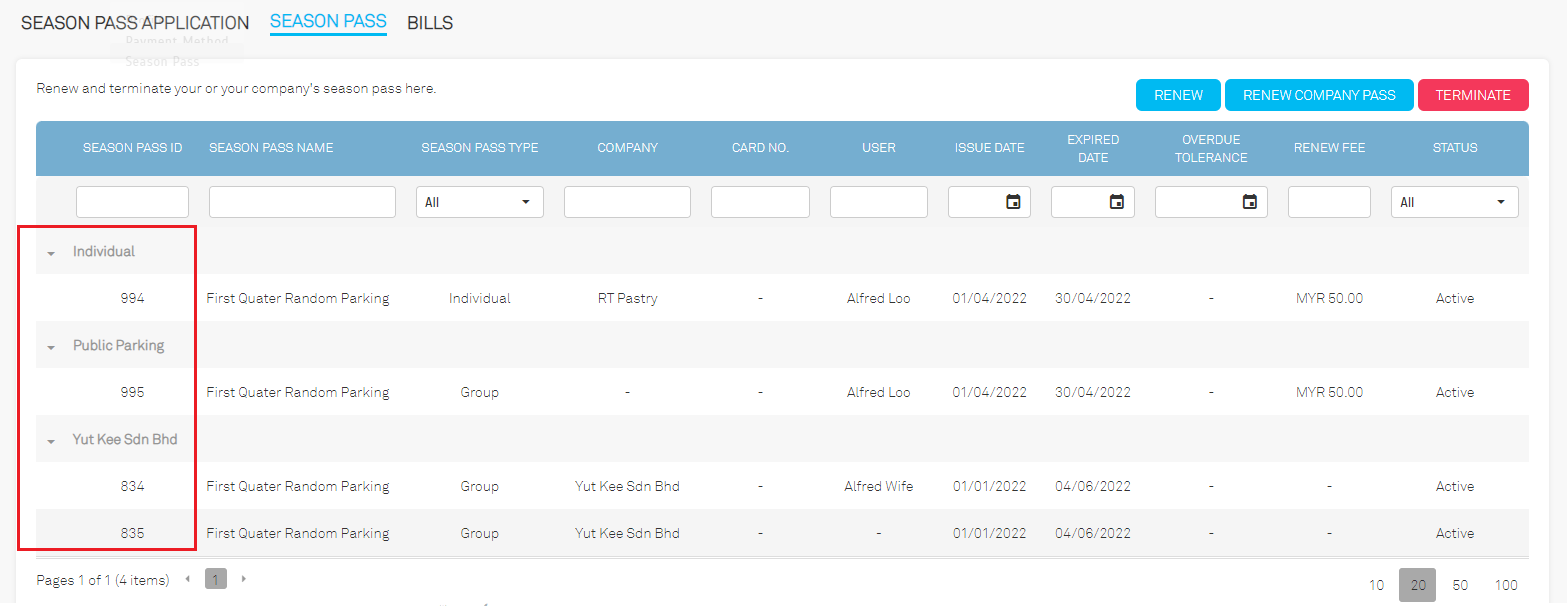This screenshot has width=1567, height=606.
Task: Open the Expired Date calendar picker
Action: click(x=1117, y=202)
